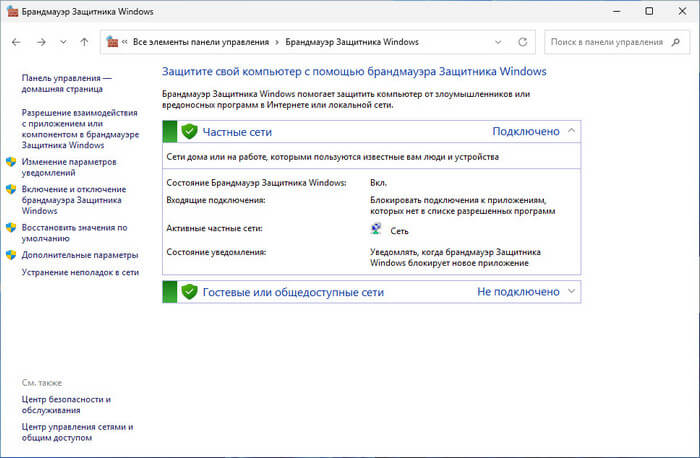The height and width of the screenshot is (458, 700).
Task: Maximize the firewall window
Action: click(650, 11)
